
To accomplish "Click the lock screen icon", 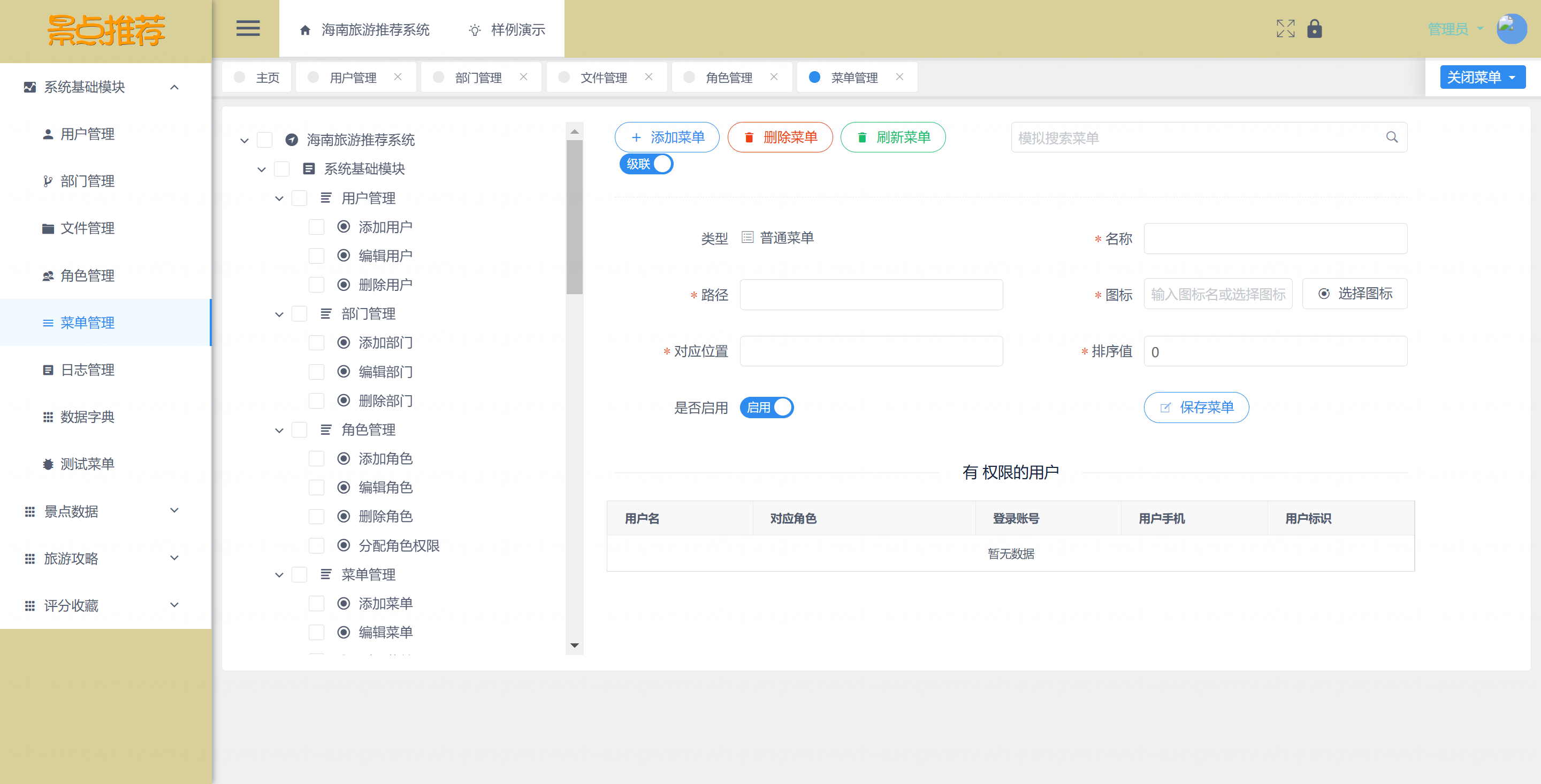I will point(1314,29).
